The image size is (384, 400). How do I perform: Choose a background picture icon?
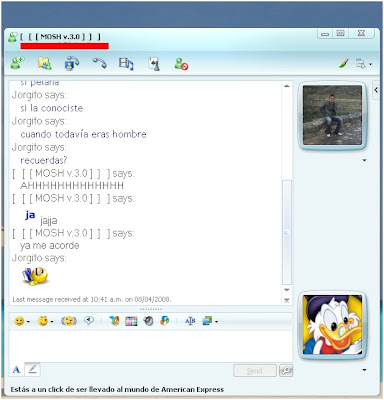pyautogui.click(x=207, y=321)
